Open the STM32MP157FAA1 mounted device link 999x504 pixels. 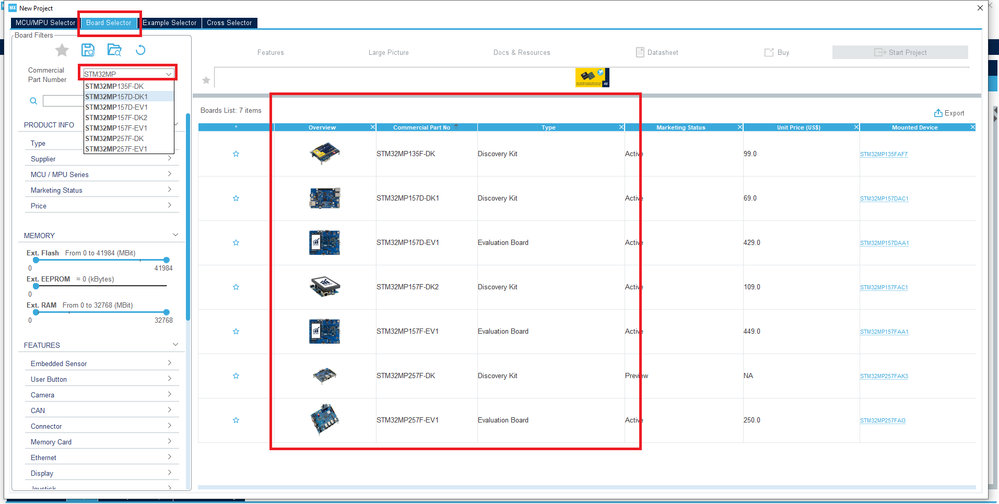(x=884, y=332)
